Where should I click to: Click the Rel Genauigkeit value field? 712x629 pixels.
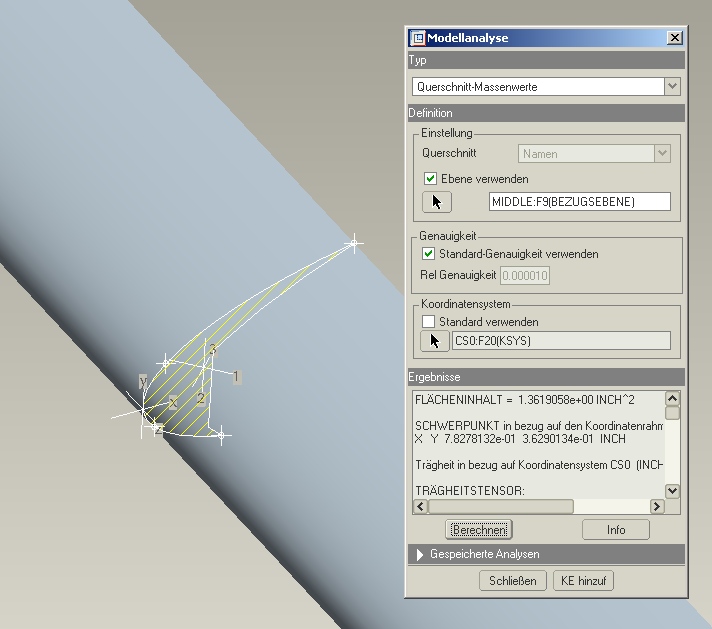point(525,275)
